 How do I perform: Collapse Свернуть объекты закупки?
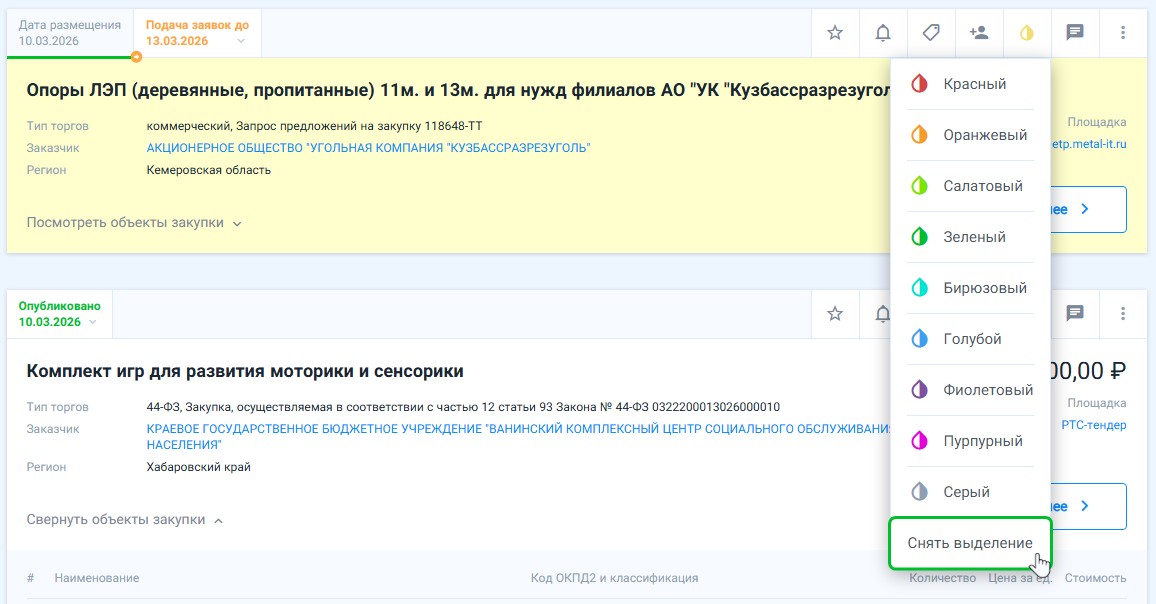coord(125,520)
